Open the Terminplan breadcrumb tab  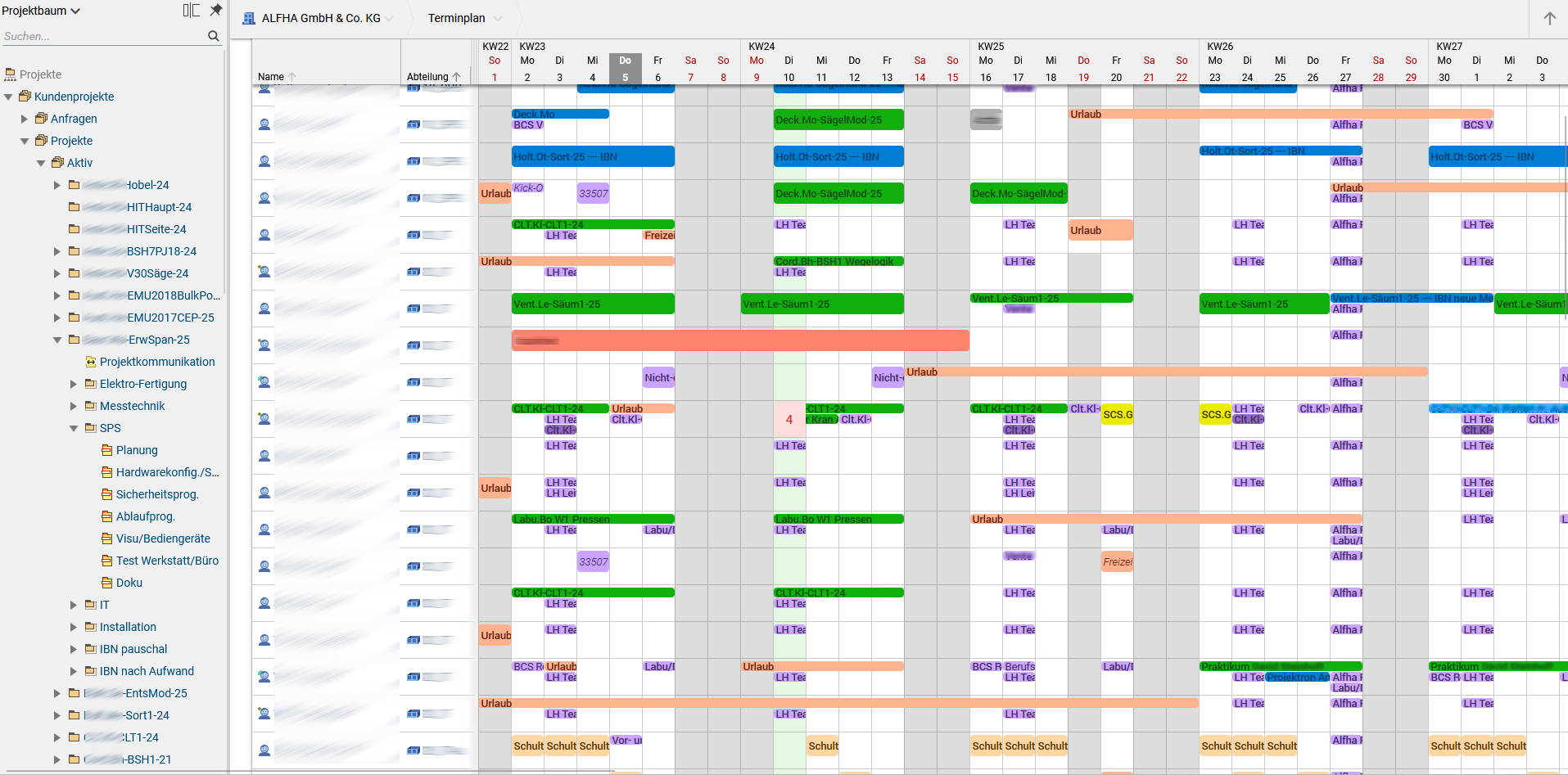click(456, 18)
